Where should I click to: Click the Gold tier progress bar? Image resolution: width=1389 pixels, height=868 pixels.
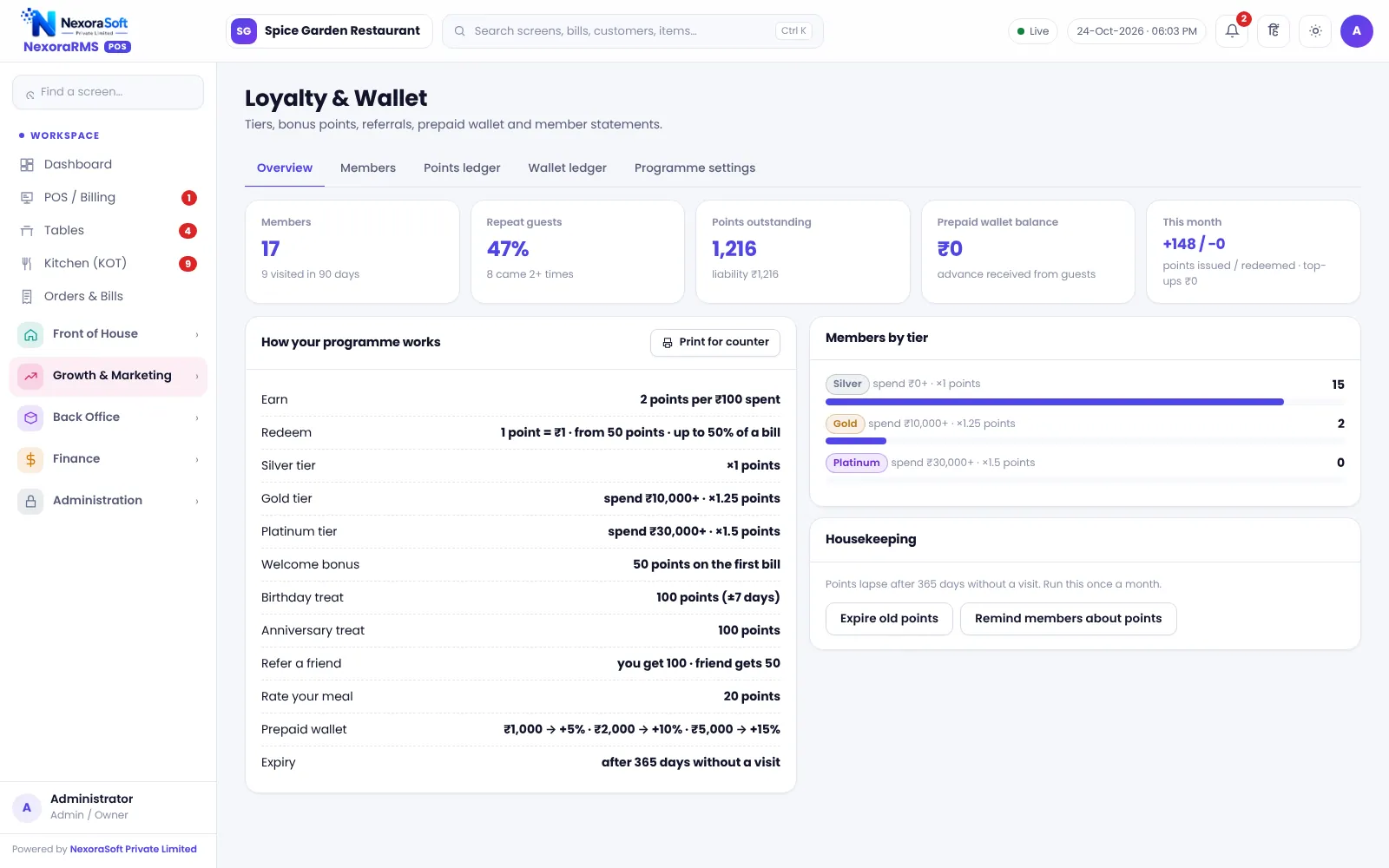pyautogui.click(x=1084, y=441)
